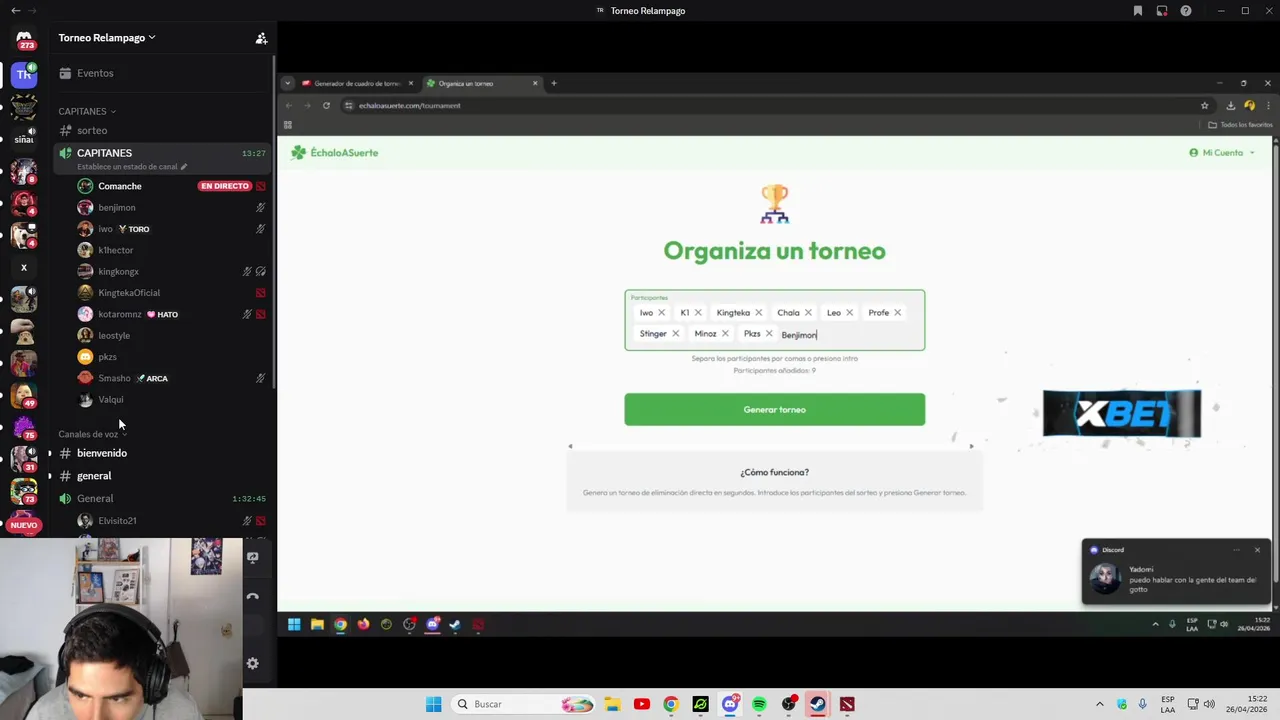
Task: Edit channel status via Establece un estado de canal
Action: coord(132,167)
